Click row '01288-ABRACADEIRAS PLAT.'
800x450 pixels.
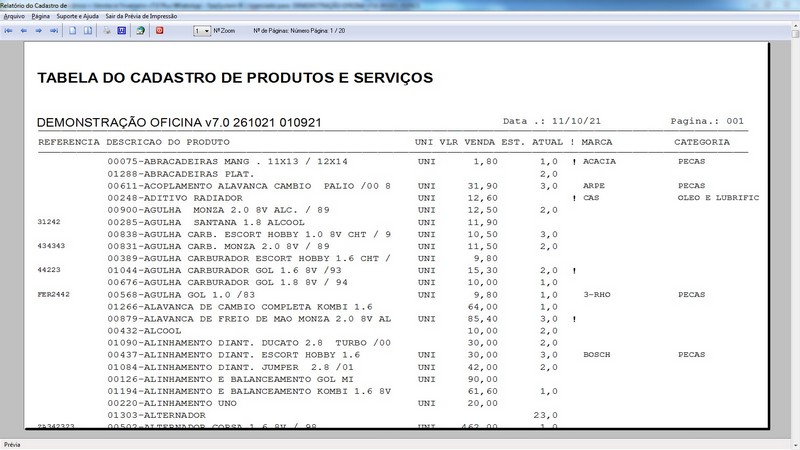pos(181,174)
